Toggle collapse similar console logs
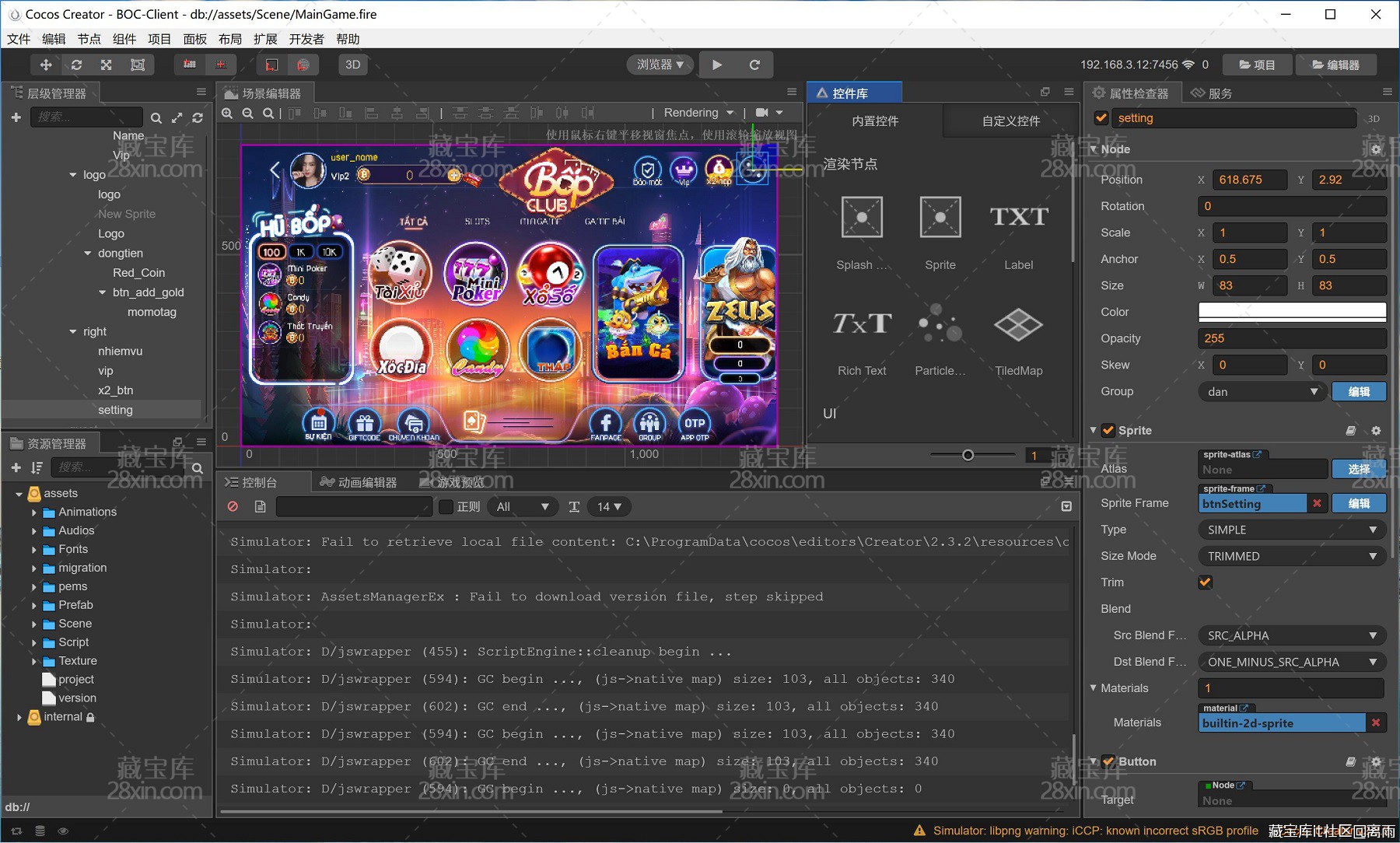The image size is (1400, 843). (x=1066, y=507)
